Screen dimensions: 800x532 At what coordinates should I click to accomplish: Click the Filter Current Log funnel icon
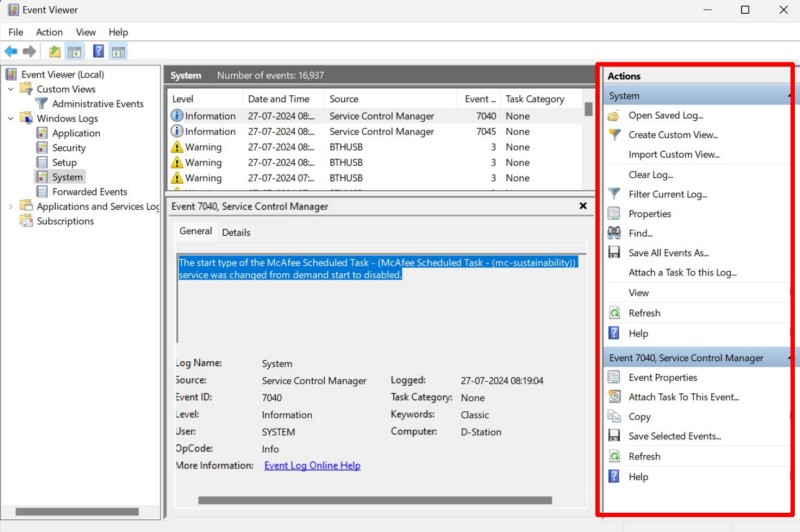(614, 194)
